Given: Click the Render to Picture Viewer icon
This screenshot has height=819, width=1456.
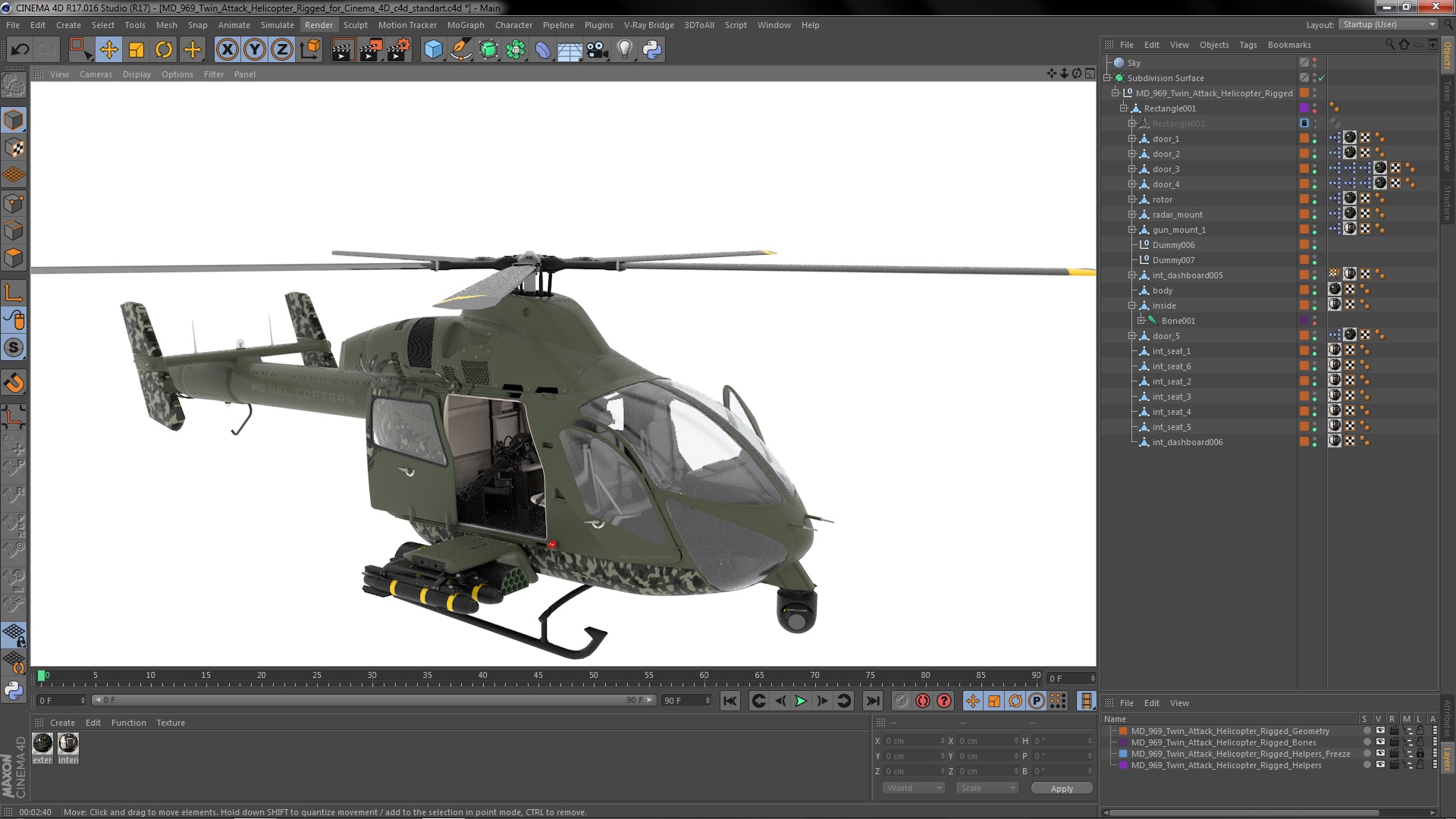Looking at the screenshot, I should click(370, 50).
